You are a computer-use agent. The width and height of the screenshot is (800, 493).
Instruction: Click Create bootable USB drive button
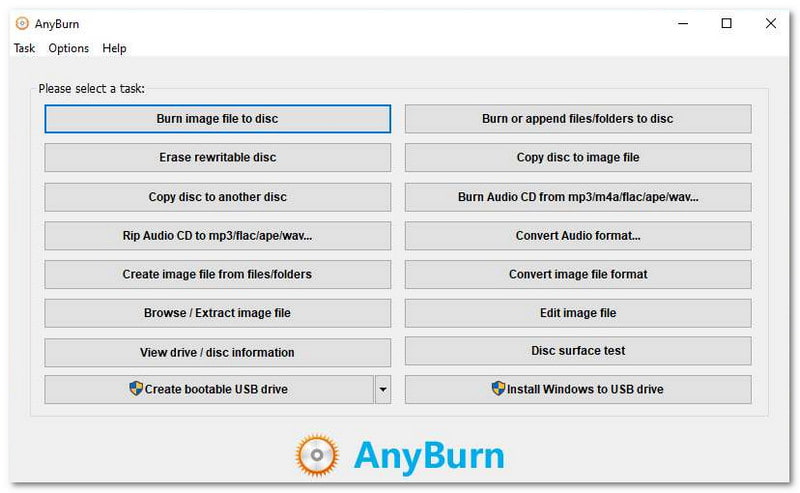point(209,389)
